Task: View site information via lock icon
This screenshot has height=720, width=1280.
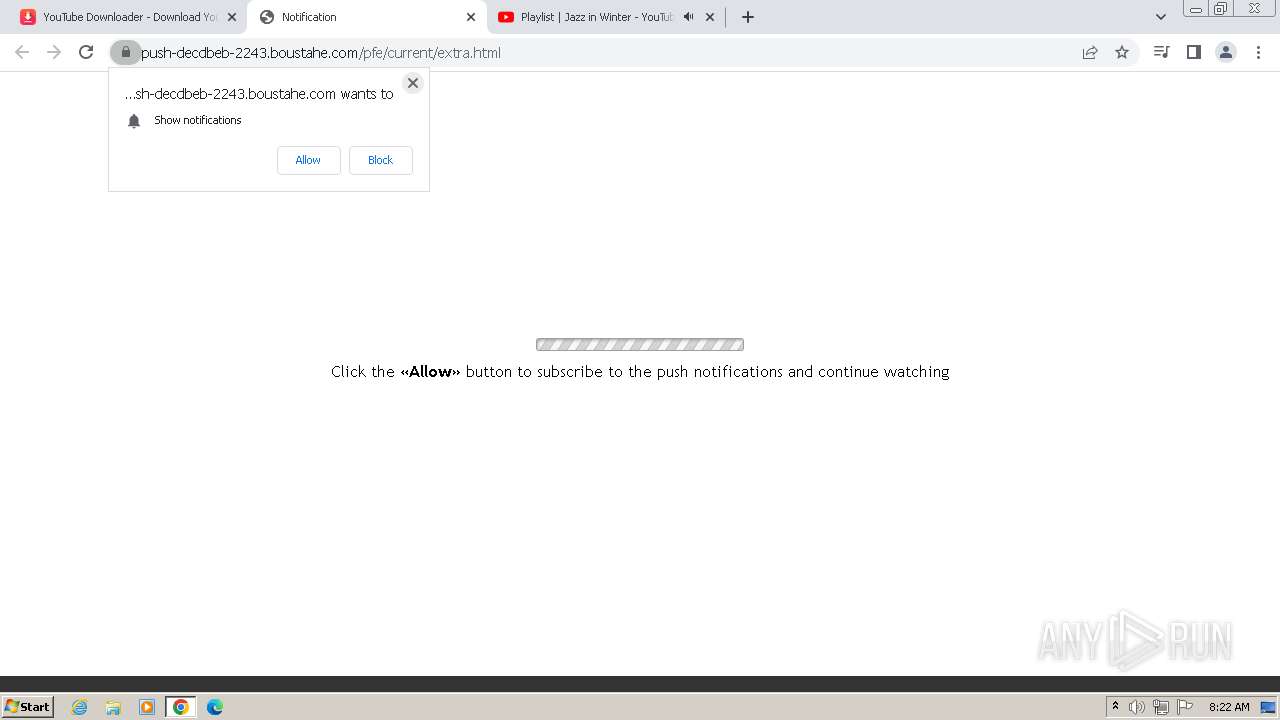Action: [x=125, y=52]
